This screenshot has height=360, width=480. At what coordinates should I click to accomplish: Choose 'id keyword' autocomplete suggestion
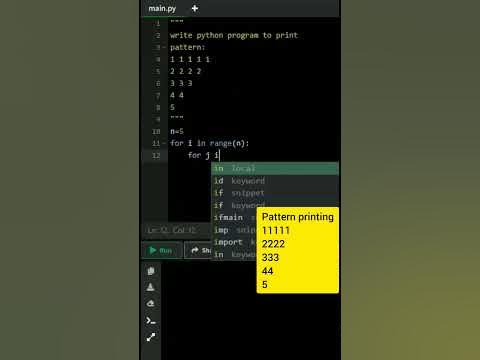pos(275,181)
